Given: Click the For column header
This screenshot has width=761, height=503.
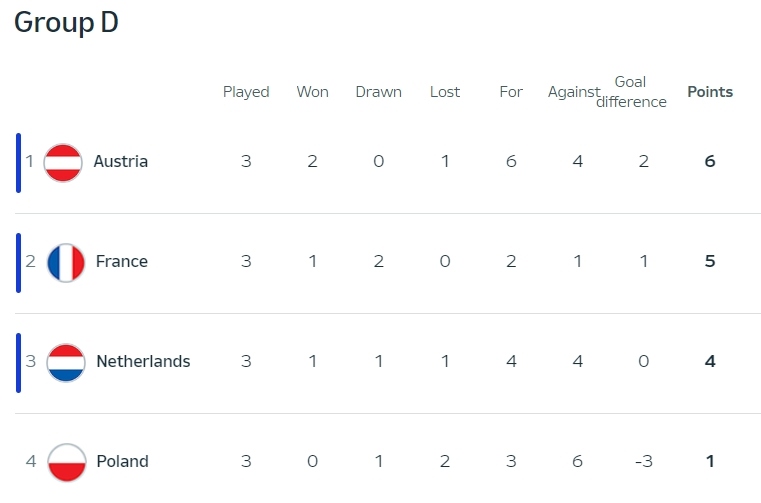Looking at the screenshot, I should [x=511, y=92].
